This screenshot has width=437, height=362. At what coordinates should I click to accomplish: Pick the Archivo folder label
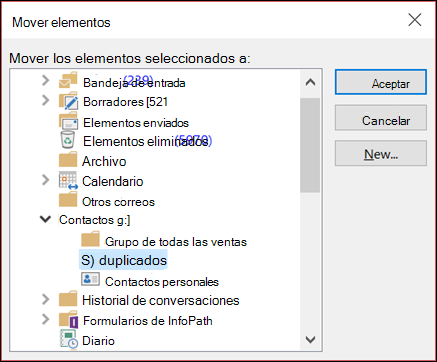click(x=104, y=161)
